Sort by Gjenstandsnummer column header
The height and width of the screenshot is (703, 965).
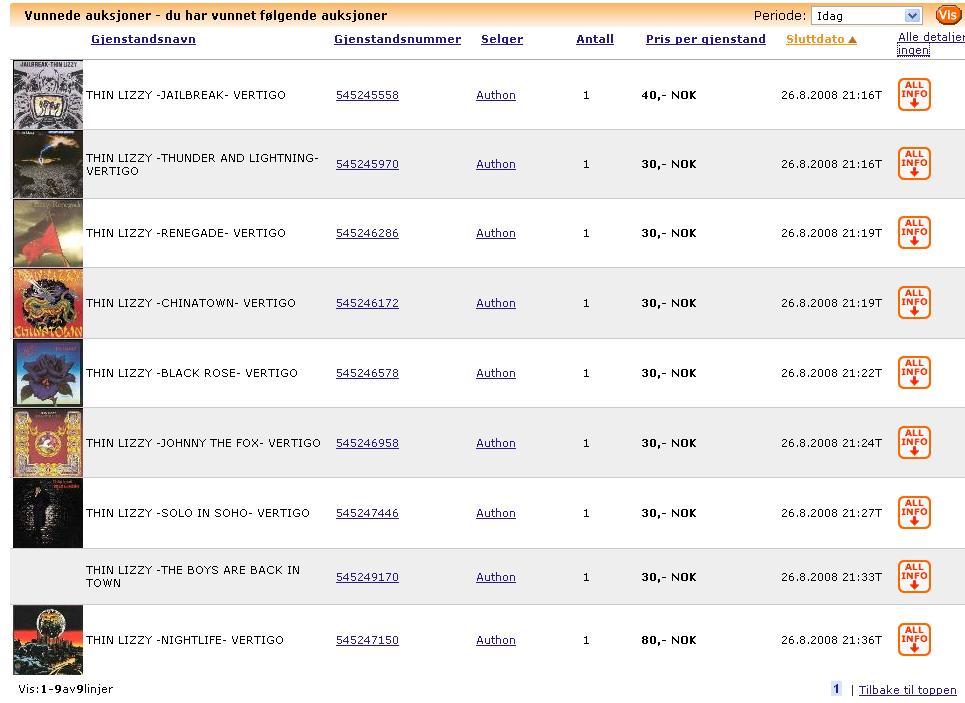click(x=398, y=39)
